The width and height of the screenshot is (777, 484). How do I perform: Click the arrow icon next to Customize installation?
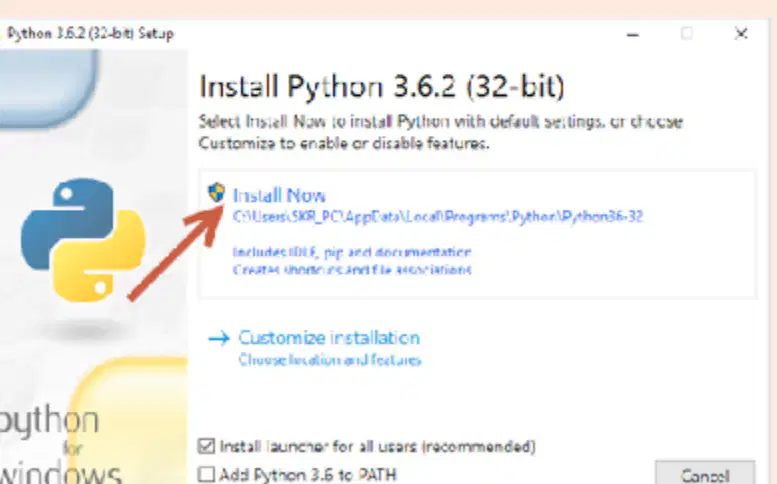pos(219,338)
